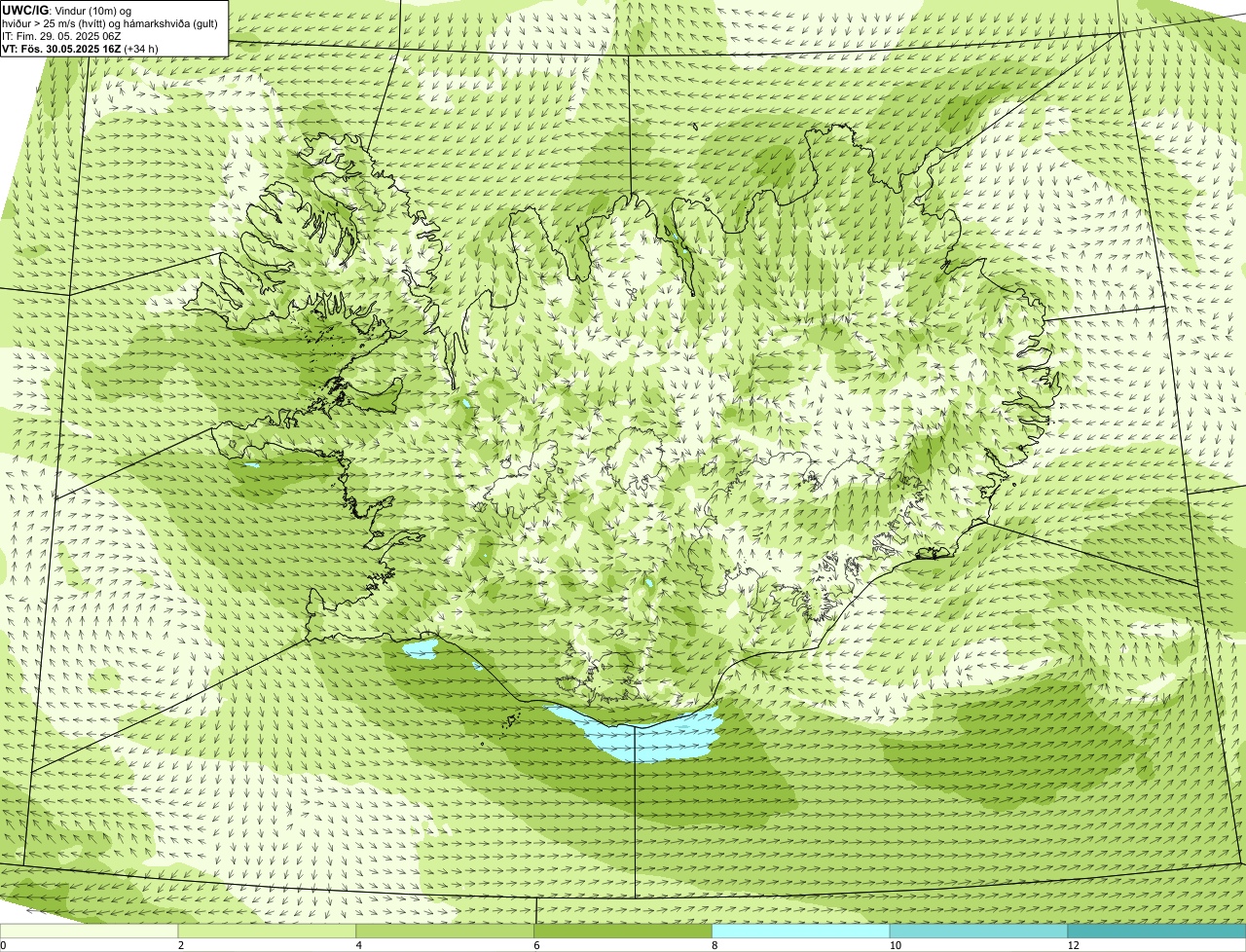Image resolution: width=1246 pixels, height=952 pixels.
Task: Click the legend tick label '2'
Action: 181,945
